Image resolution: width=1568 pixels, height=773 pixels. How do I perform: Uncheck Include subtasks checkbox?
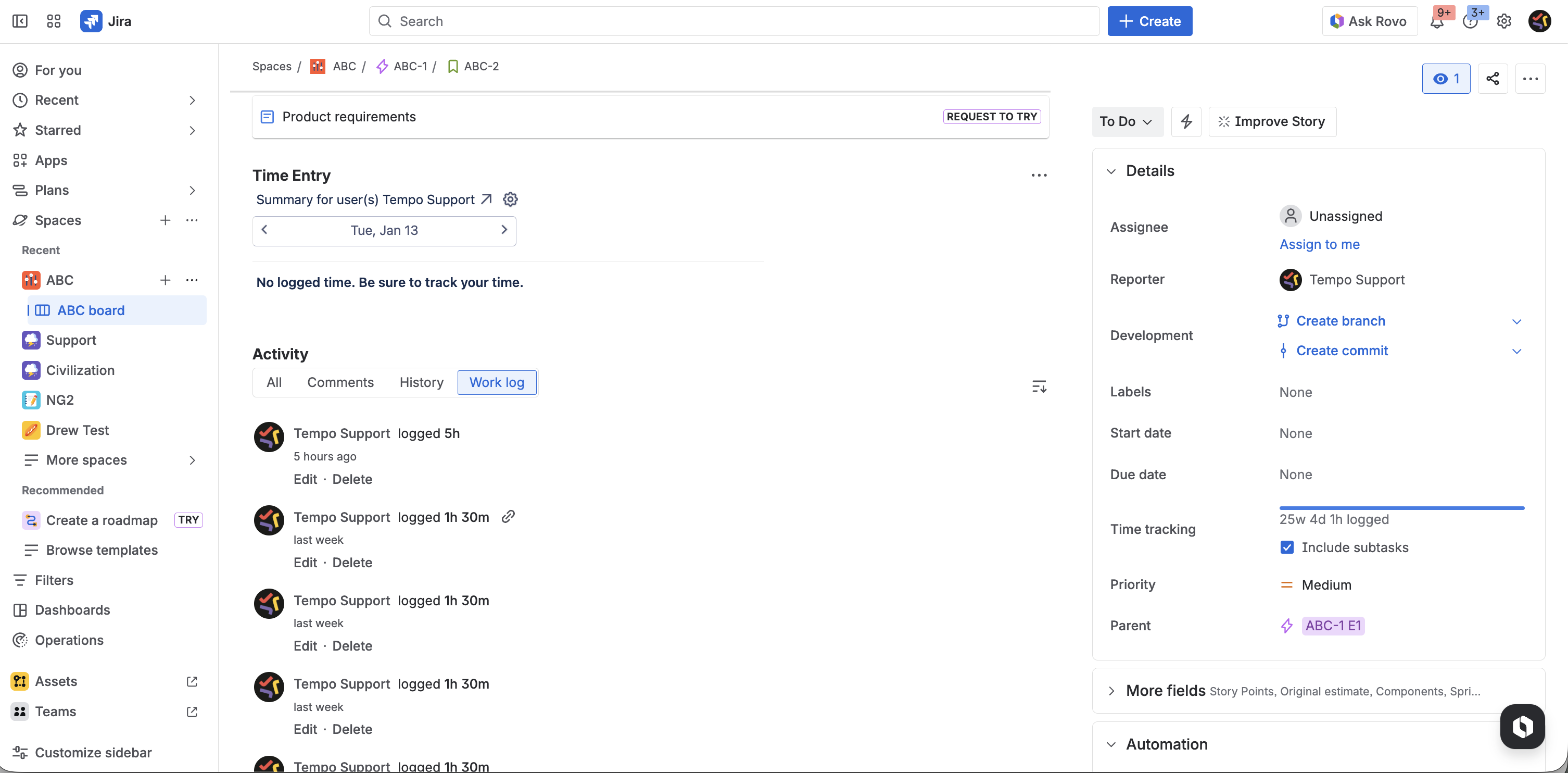[1287, 547]
